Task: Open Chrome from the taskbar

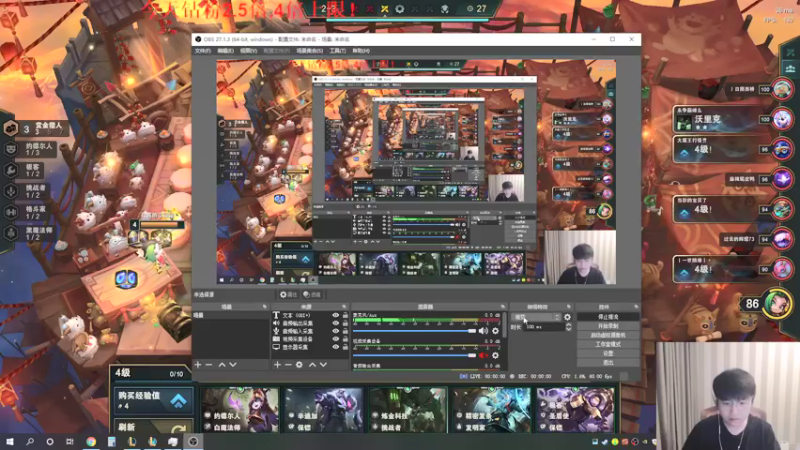Action: click(x=91, y=441)
